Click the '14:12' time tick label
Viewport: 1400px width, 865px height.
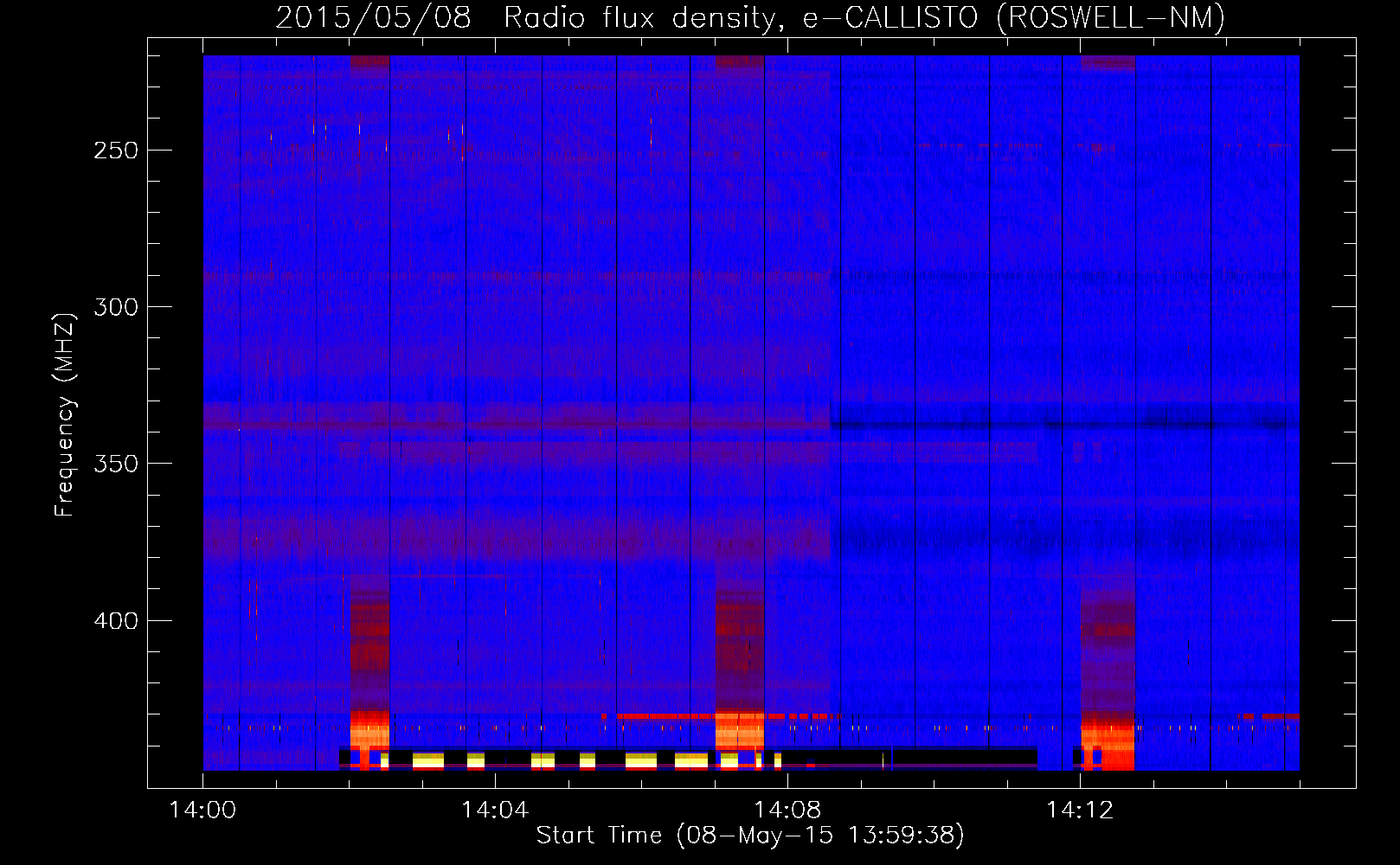point(1080,811)
